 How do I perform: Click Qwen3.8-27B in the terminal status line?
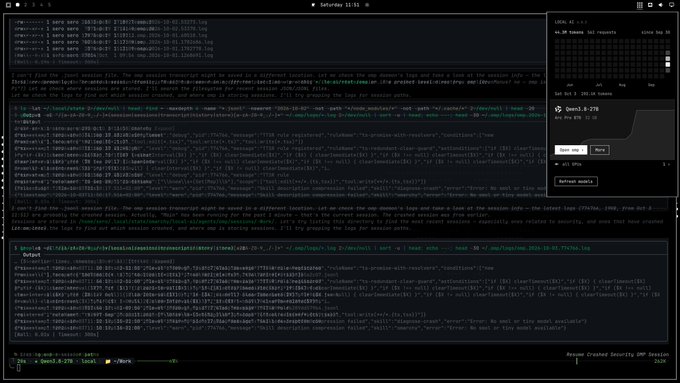(56, 361)
